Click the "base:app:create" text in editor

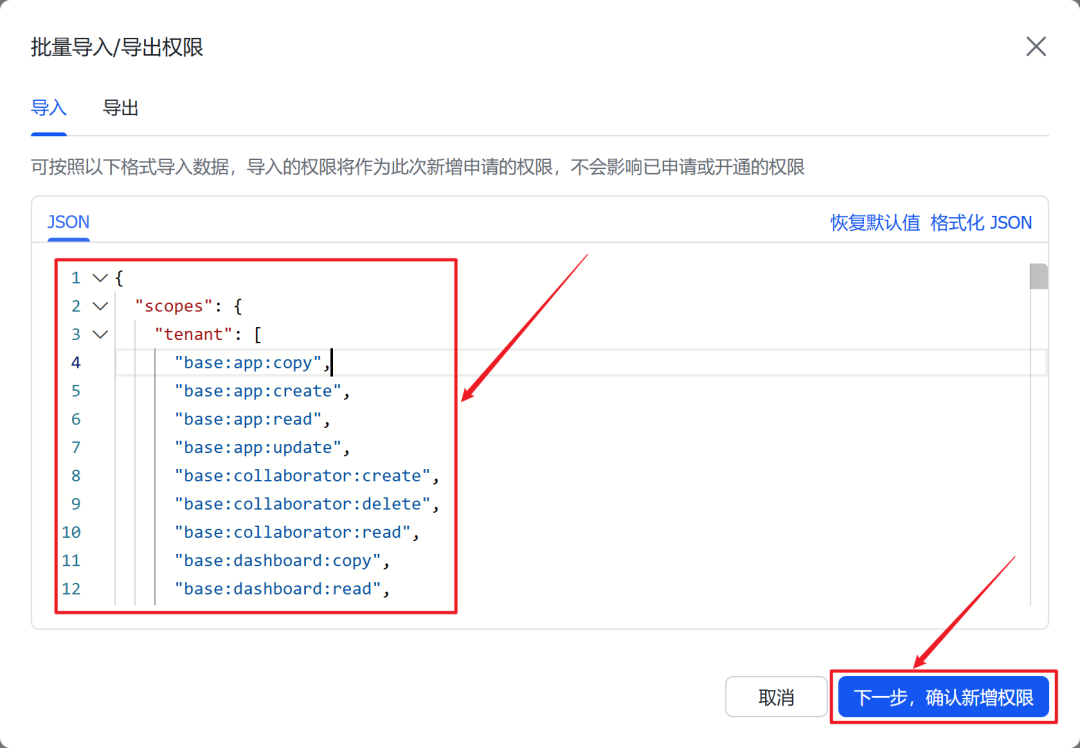tap(258, 391)
